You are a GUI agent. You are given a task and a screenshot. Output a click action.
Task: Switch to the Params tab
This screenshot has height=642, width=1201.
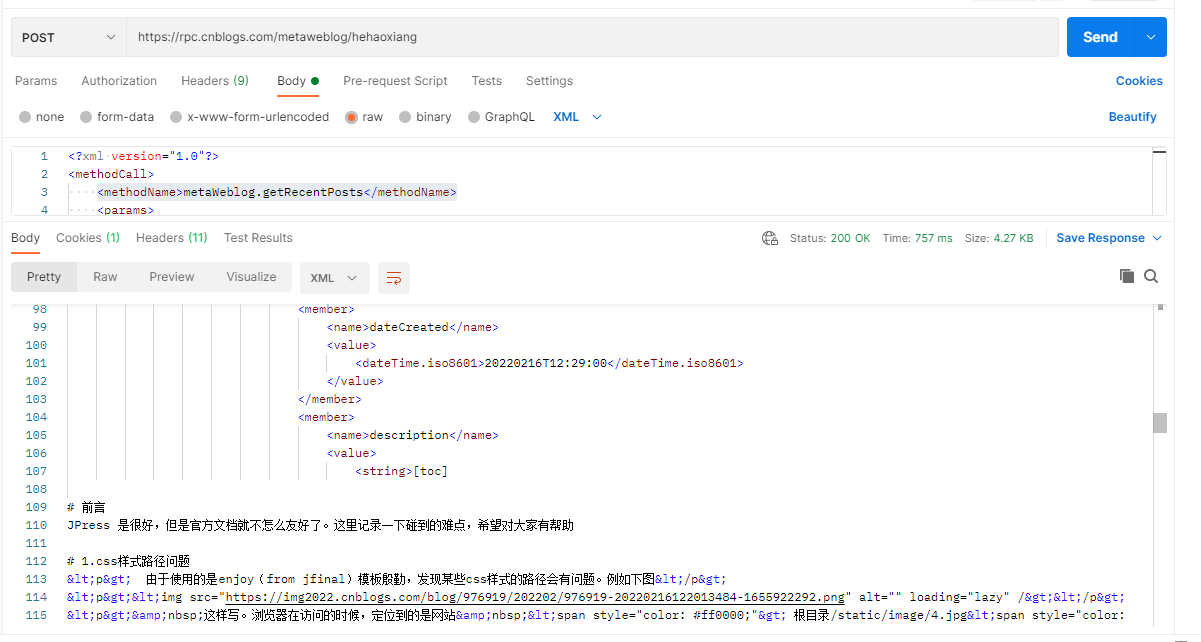click(x=36, y=81)
